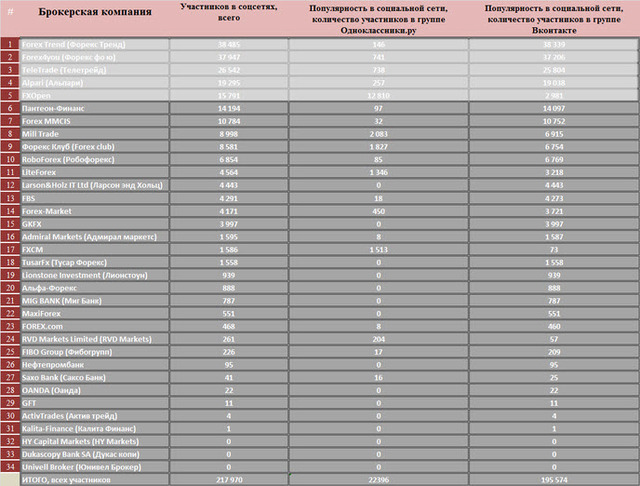Image resolution: width=640 pixels, height=486 pixels.
Task: Click the Вконтакте popularity column header
Action: (x=554, y=19)
